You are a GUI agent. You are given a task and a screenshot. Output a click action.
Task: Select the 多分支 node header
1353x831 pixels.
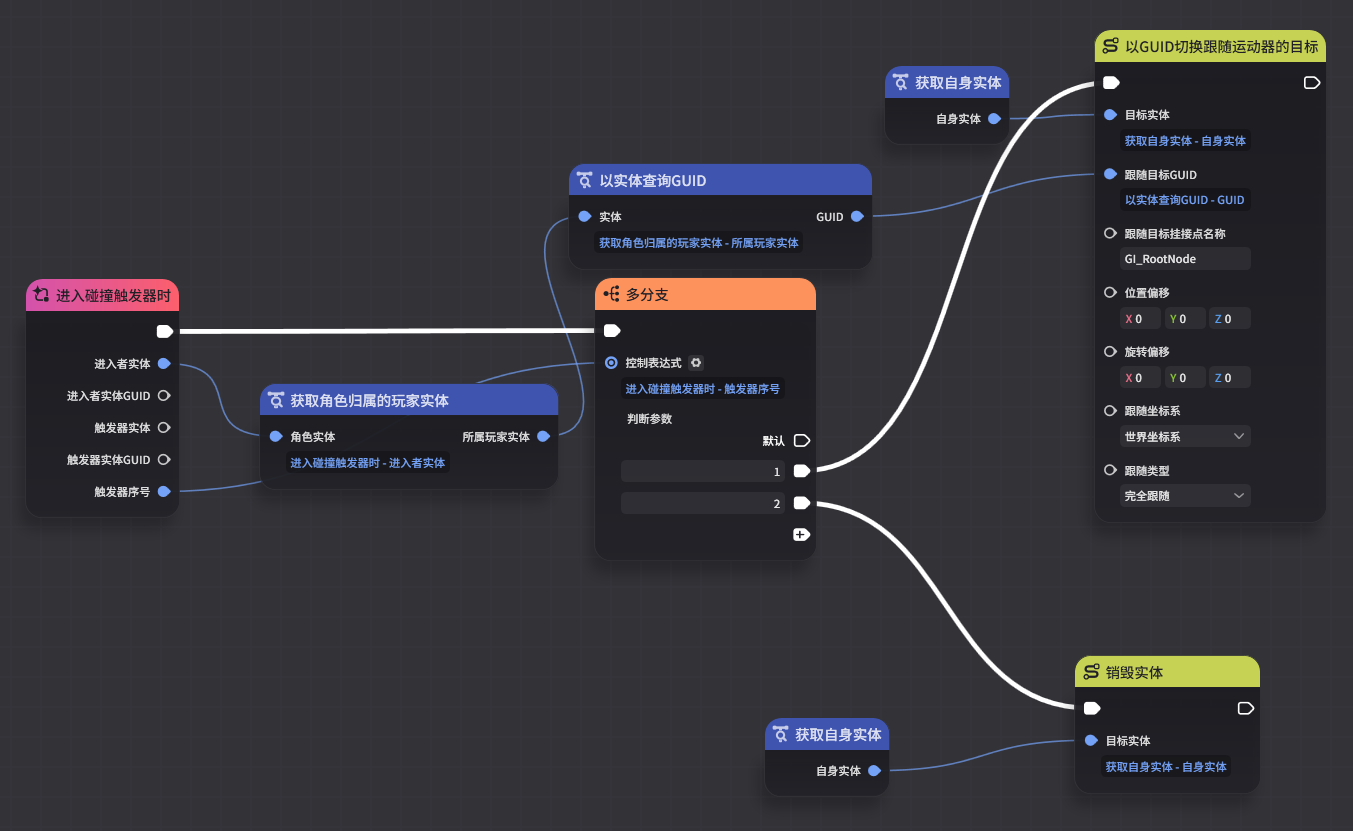(705, 294)
